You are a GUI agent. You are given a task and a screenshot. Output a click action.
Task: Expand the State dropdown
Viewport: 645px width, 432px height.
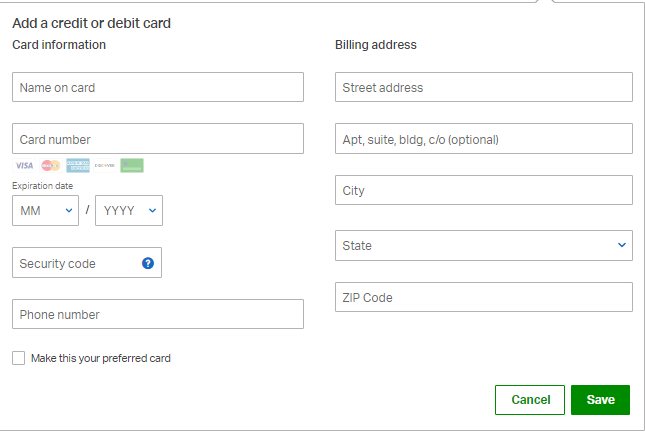483,245
